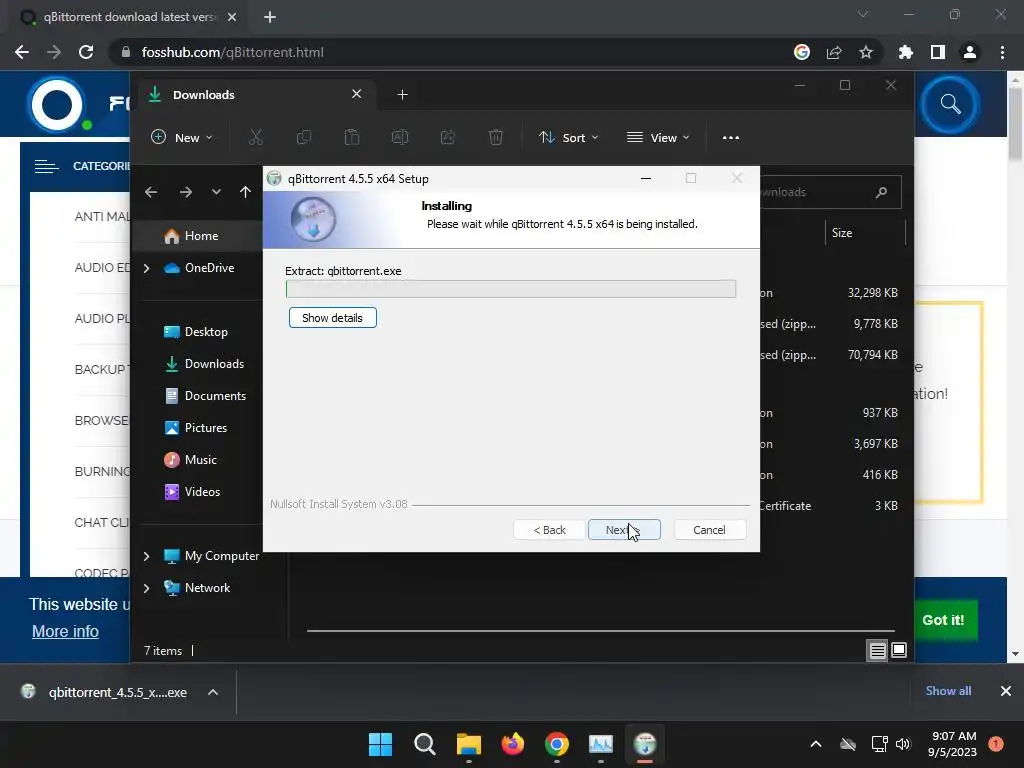
Task: Select Downloads in the File Explorer sidebar
Action: coord(202,364)
